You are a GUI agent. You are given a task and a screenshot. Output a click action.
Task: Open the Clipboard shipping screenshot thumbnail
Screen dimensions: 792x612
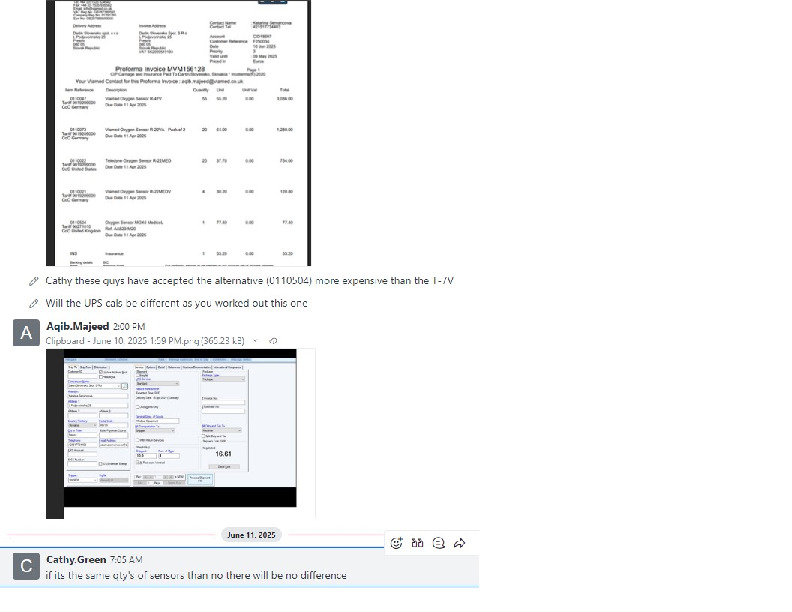click(x=171, y=433)
